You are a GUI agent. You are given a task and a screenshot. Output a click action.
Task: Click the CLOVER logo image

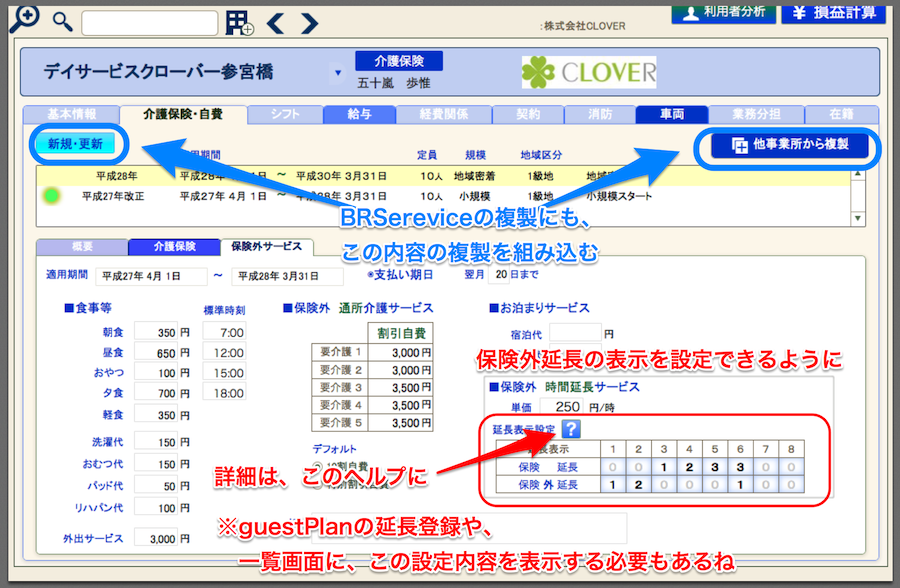pos(589,72)
